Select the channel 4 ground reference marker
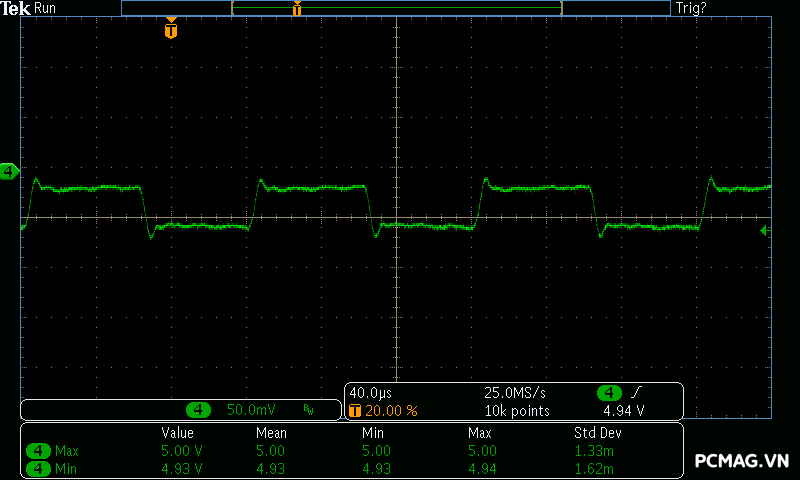The height and width of the screenshot is (480, 800). pos(9,172)
